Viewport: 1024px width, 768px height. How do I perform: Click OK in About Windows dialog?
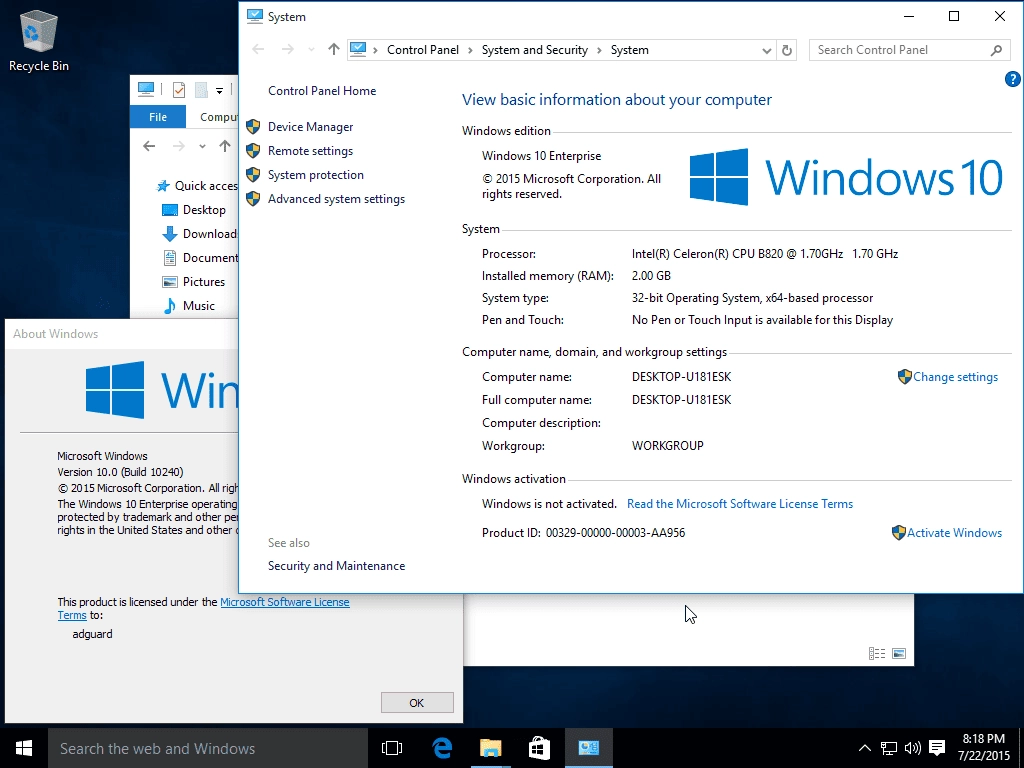pyautogui.click(x=417, y=703)
